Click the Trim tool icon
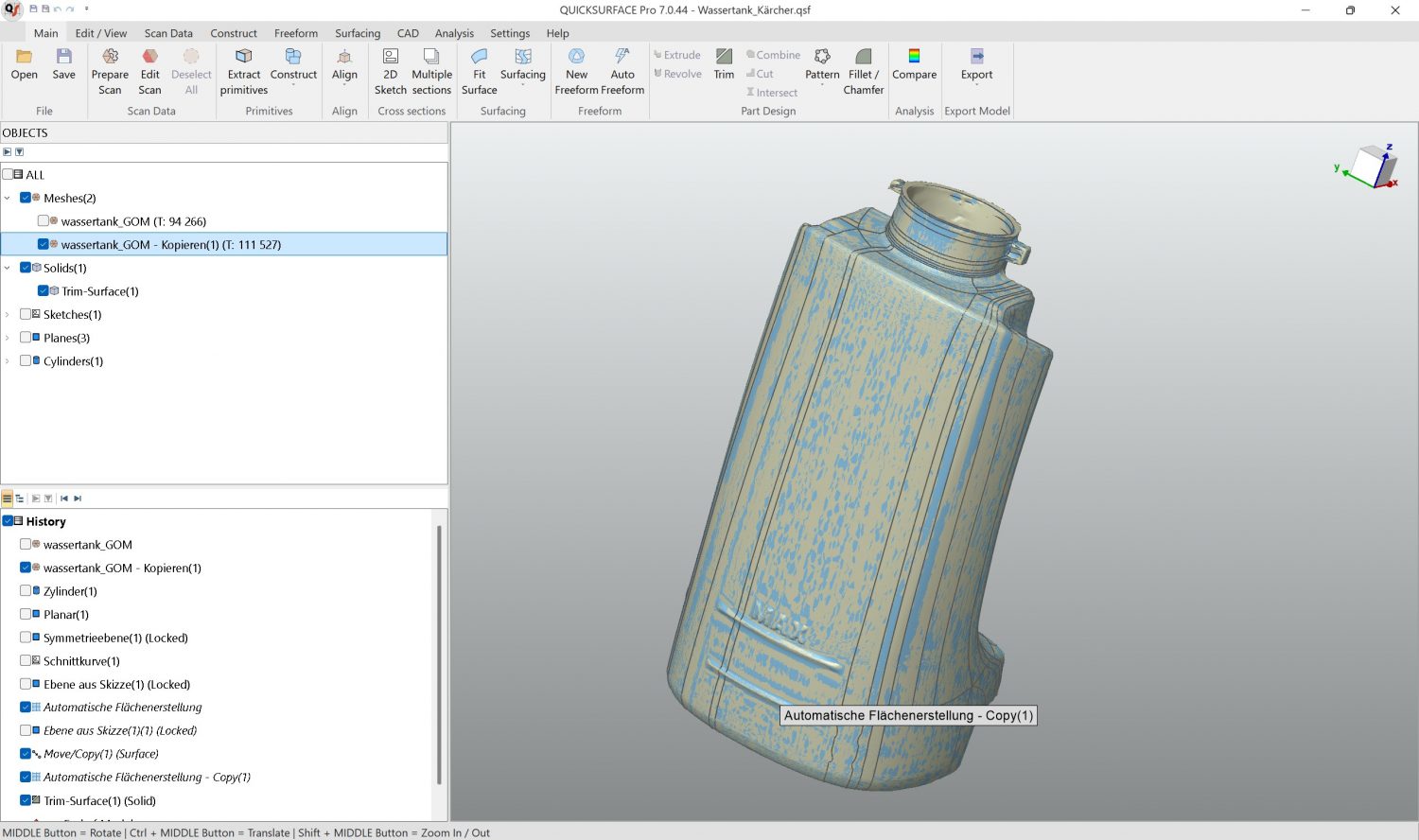 tap(724, 58)
